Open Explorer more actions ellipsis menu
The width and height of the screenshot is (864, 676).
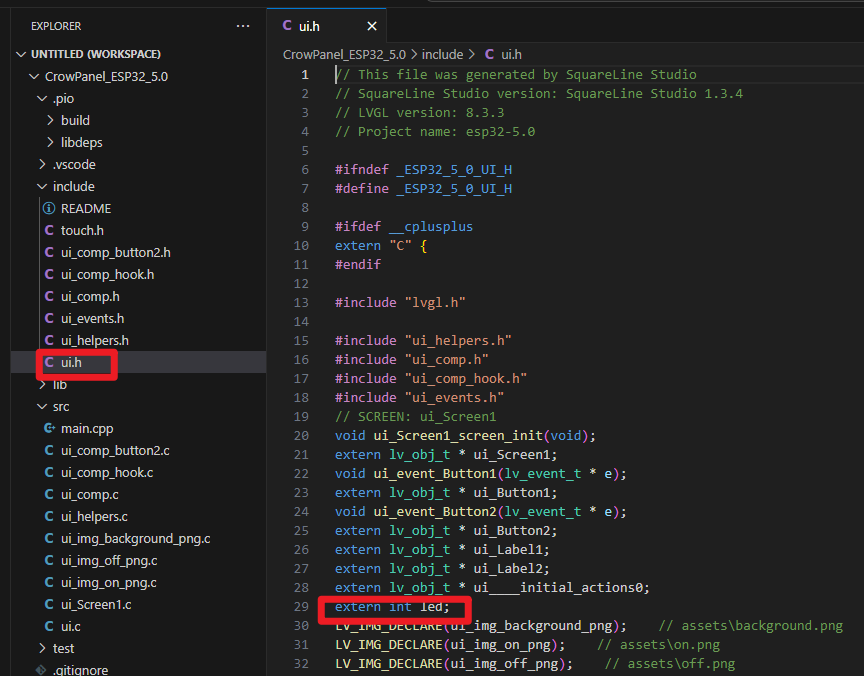[242, 26]
